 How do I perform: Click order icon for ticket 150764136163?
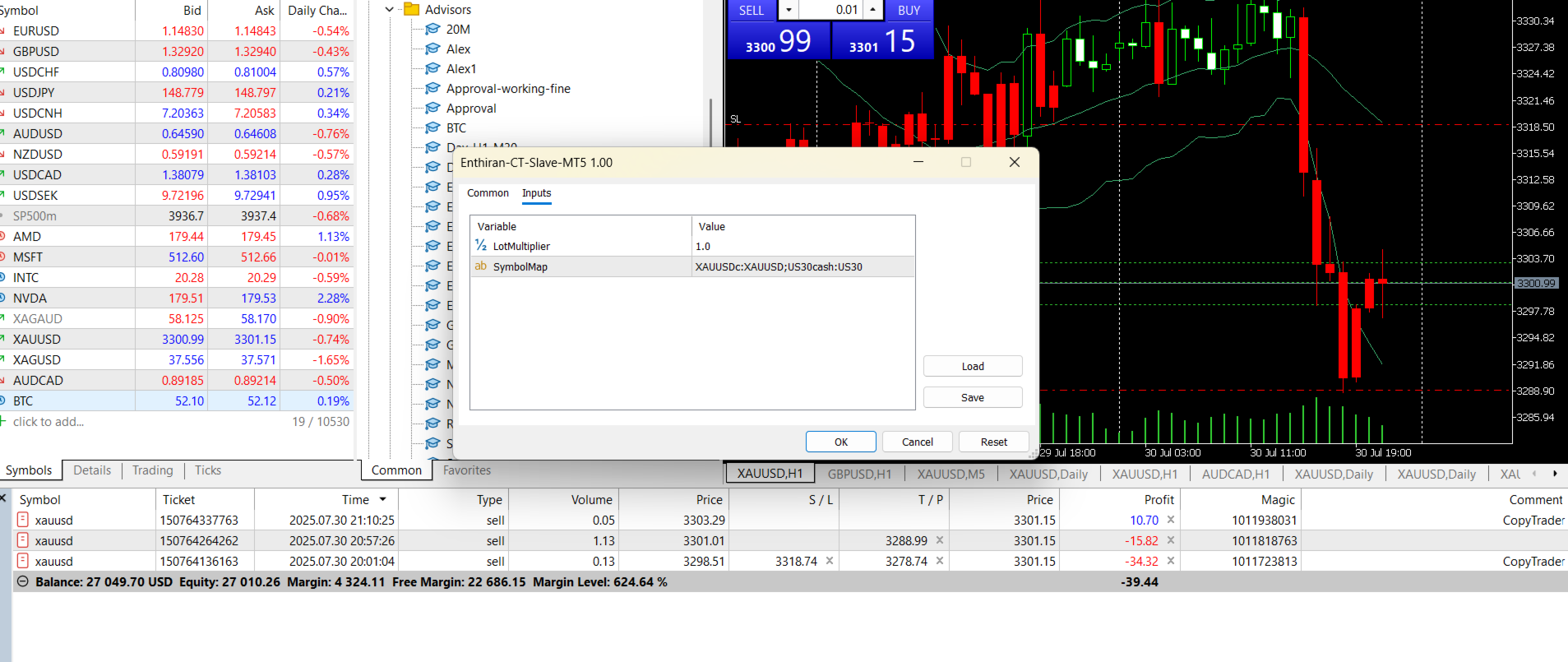tap(23, 561)
